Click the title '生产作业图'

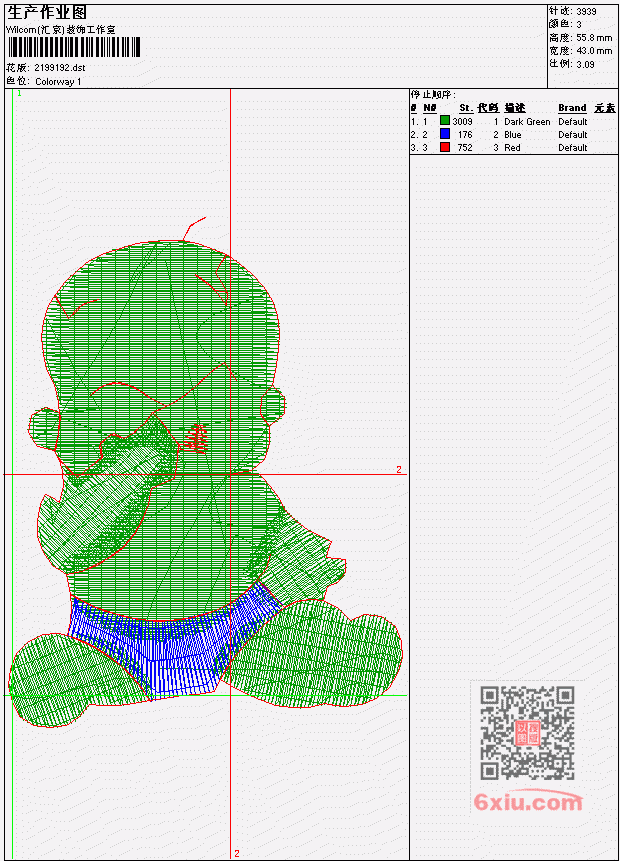[x=47, y=13]
